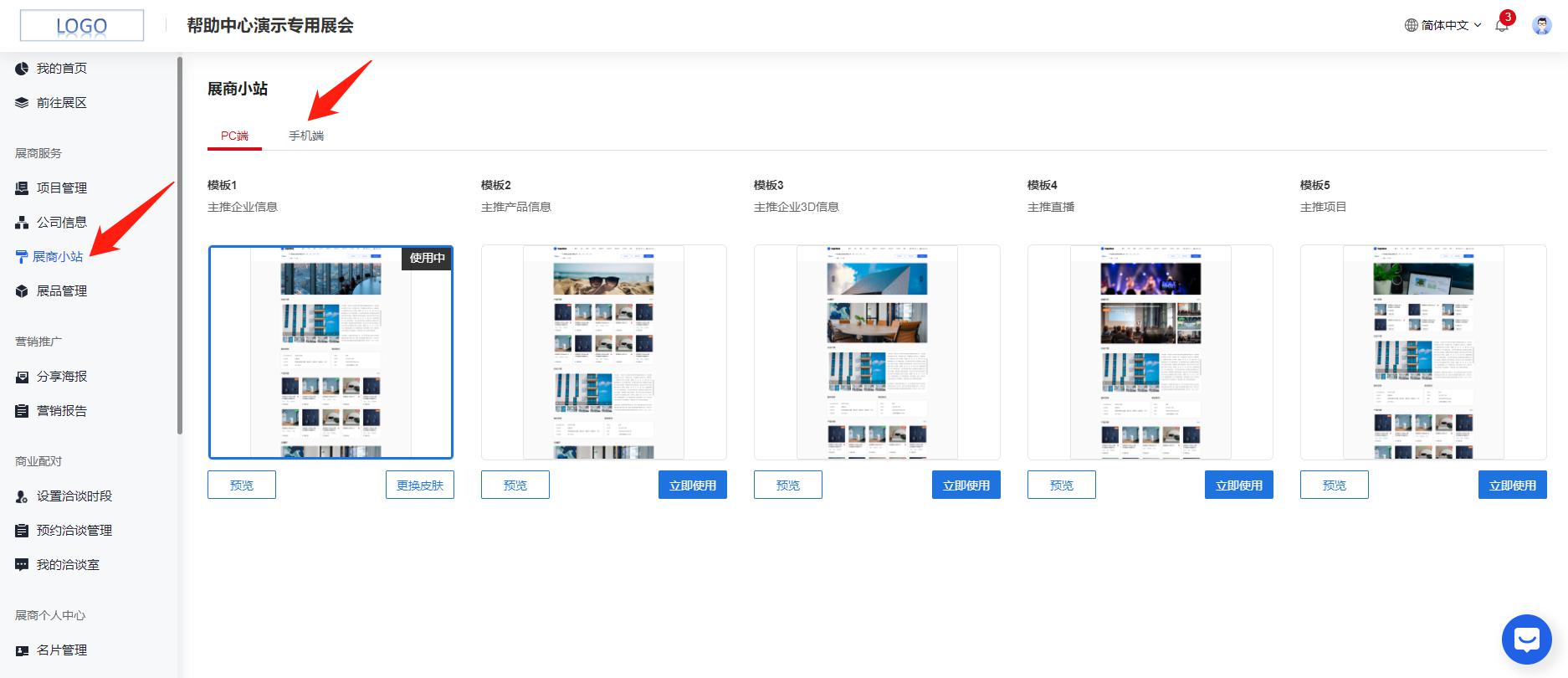Click the 前往展区 layers icon

point(22,103)
